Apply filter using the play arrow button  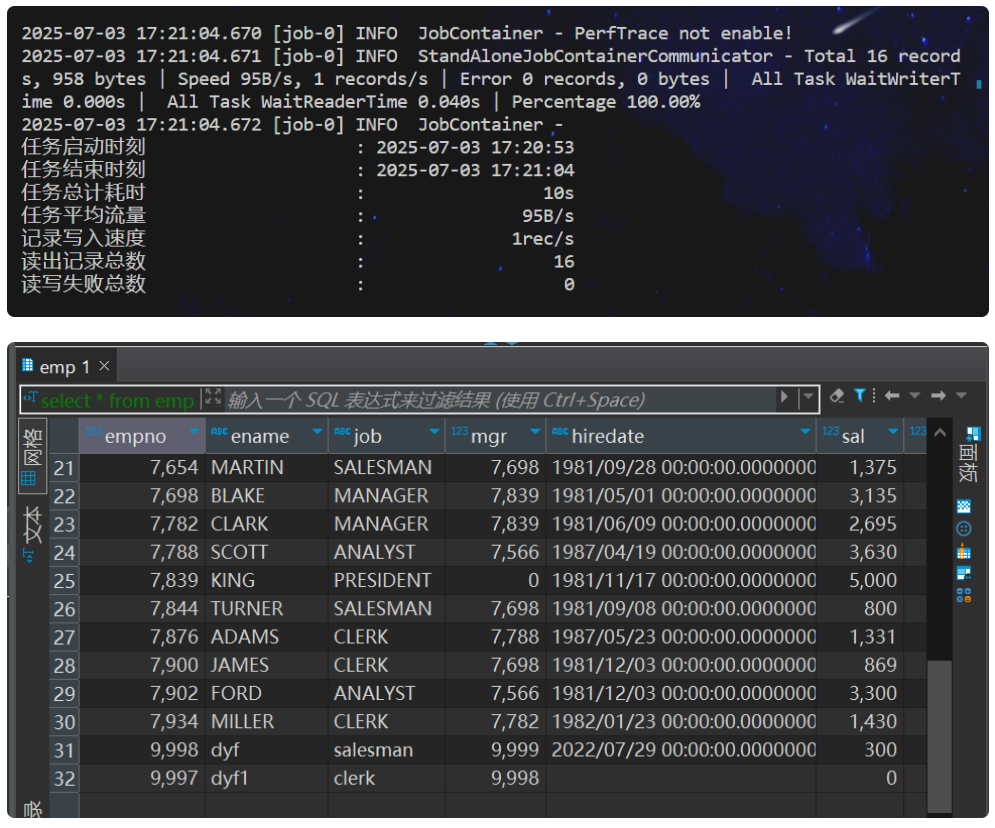pos(785,398)
